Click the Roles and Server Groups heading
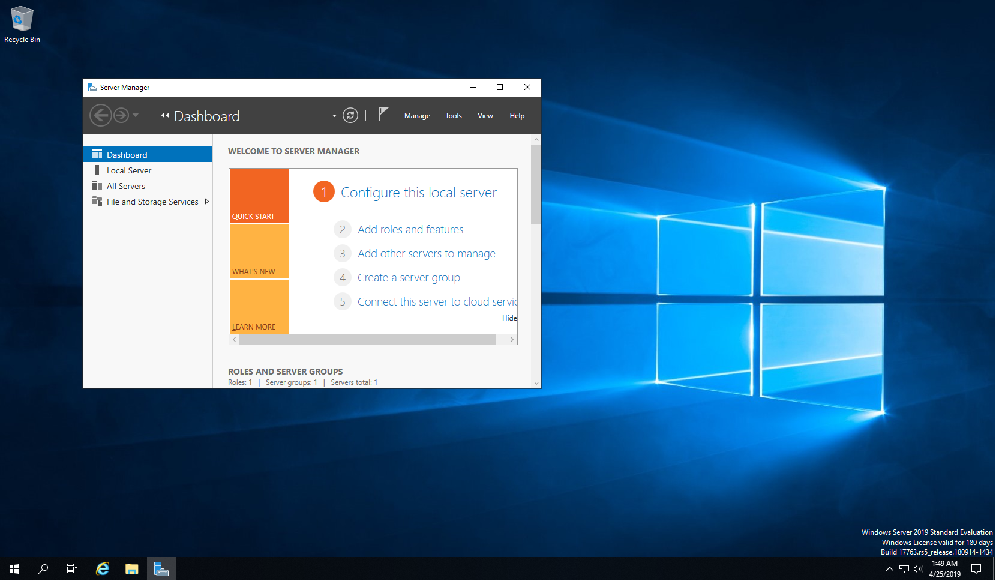 (286, 371)
